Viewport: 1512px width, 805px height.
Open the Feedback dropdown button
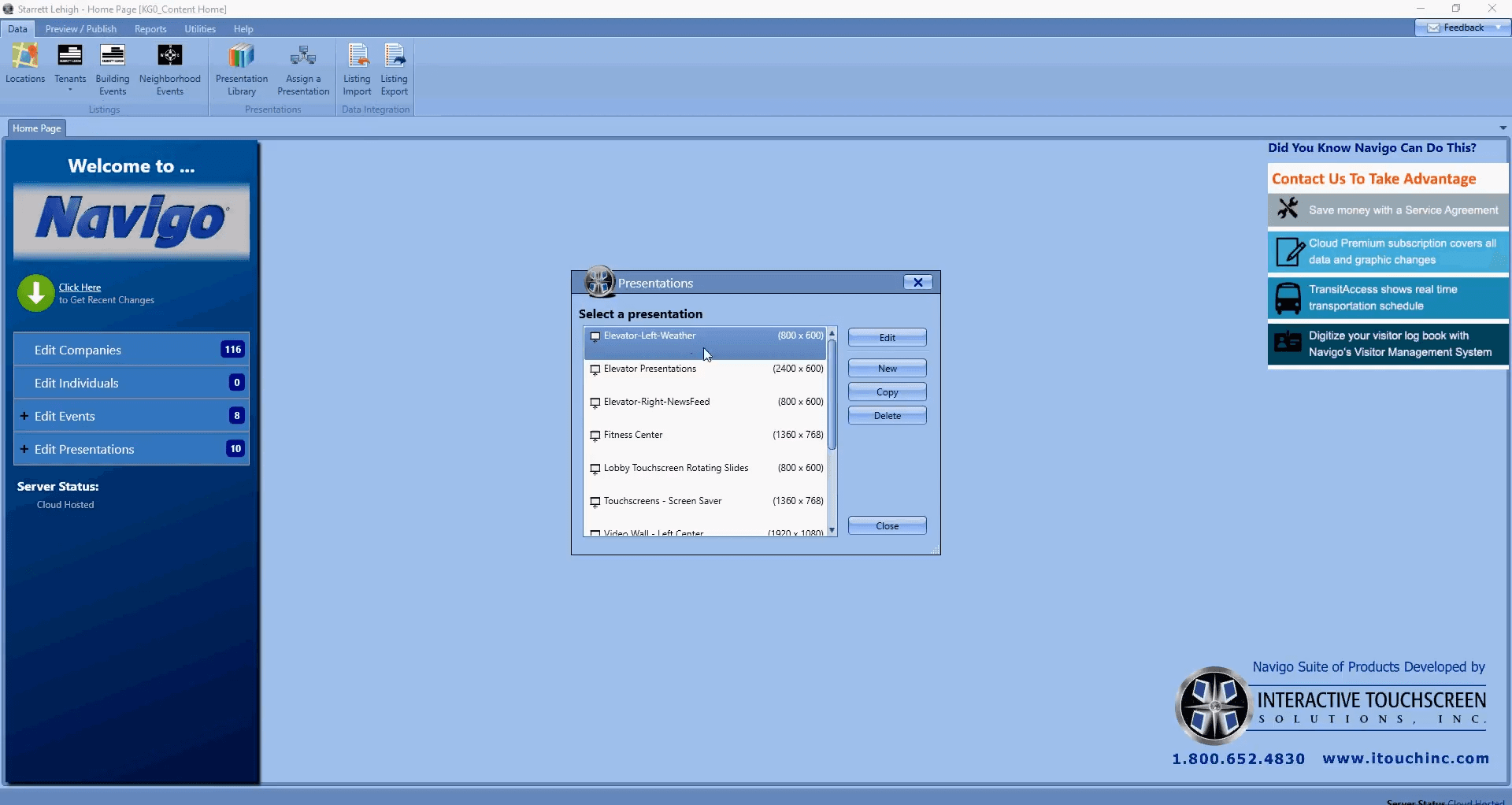[x=1498, y=28]
